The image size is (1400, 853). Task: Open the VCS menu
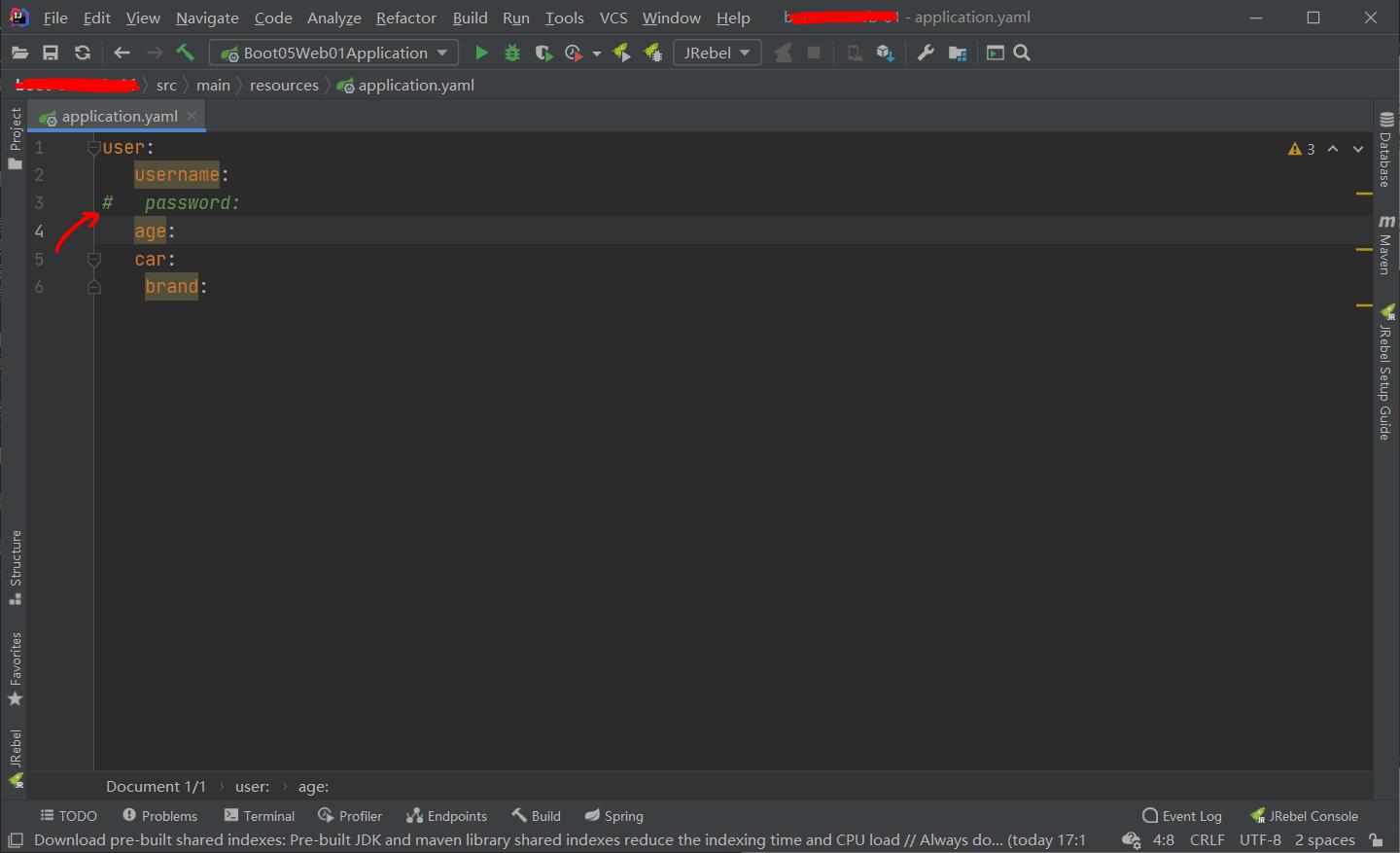613,18
